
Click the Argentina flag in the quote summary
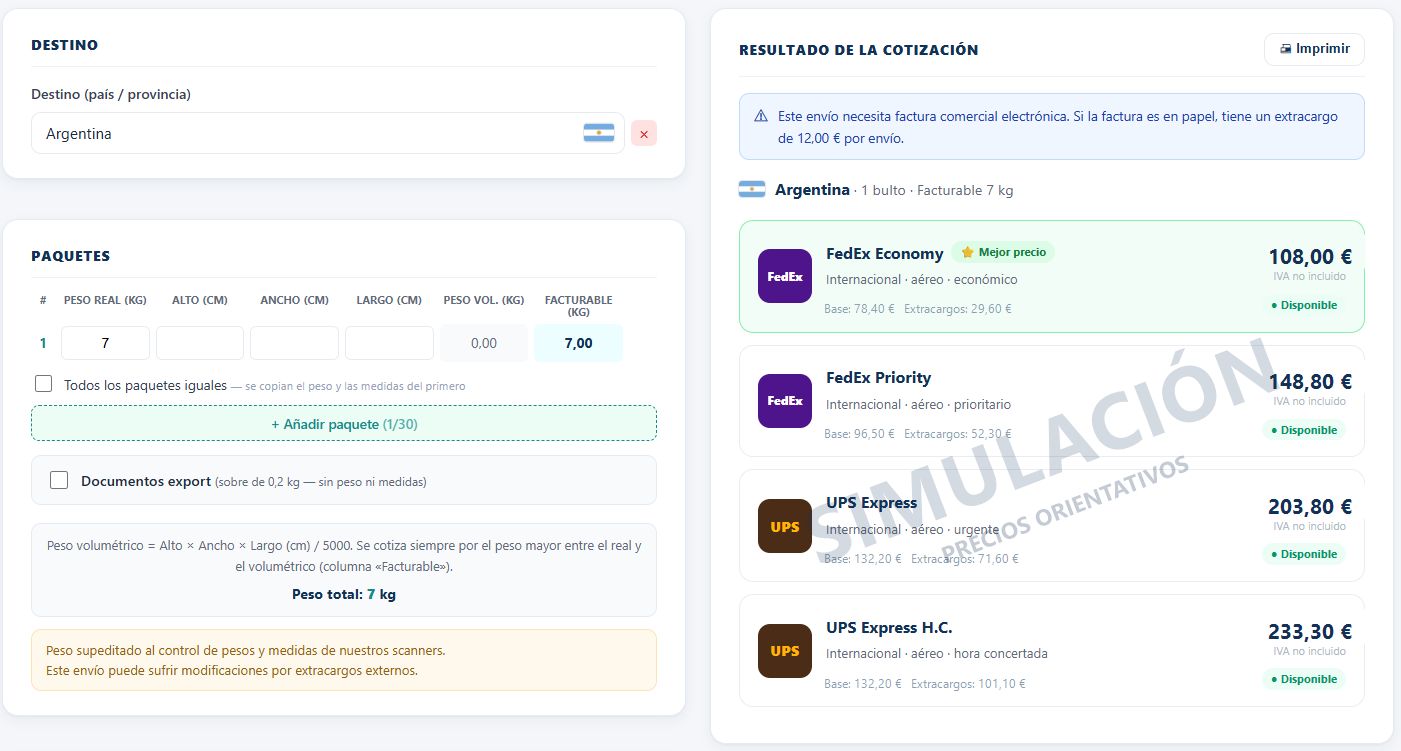coord(752,189)
